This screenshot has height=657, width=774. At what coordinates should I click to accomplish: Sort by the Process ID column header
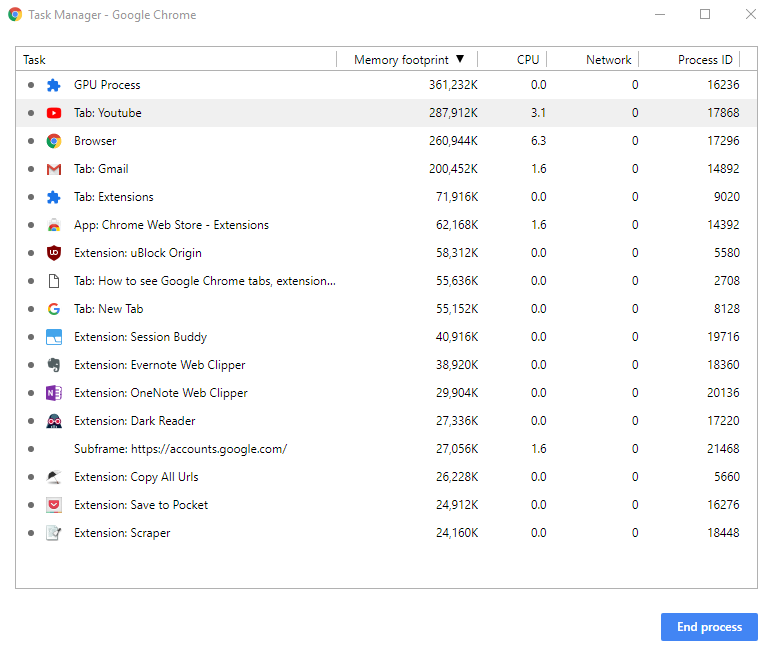coord(705,60)
